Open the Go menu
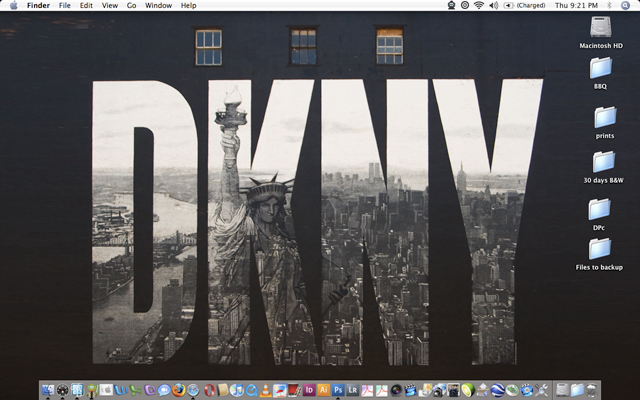The image size is (640, 400). click(131, 5)
